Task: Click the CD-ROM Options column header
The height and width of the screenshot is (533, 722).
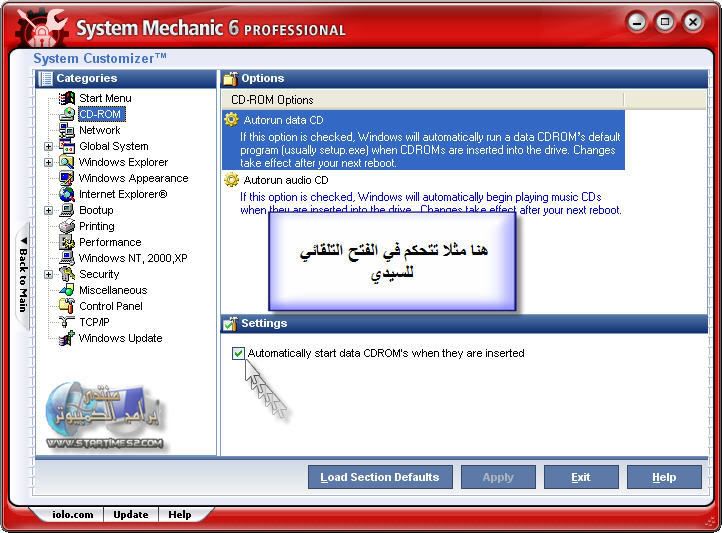Action: click(x=422, y=100)
